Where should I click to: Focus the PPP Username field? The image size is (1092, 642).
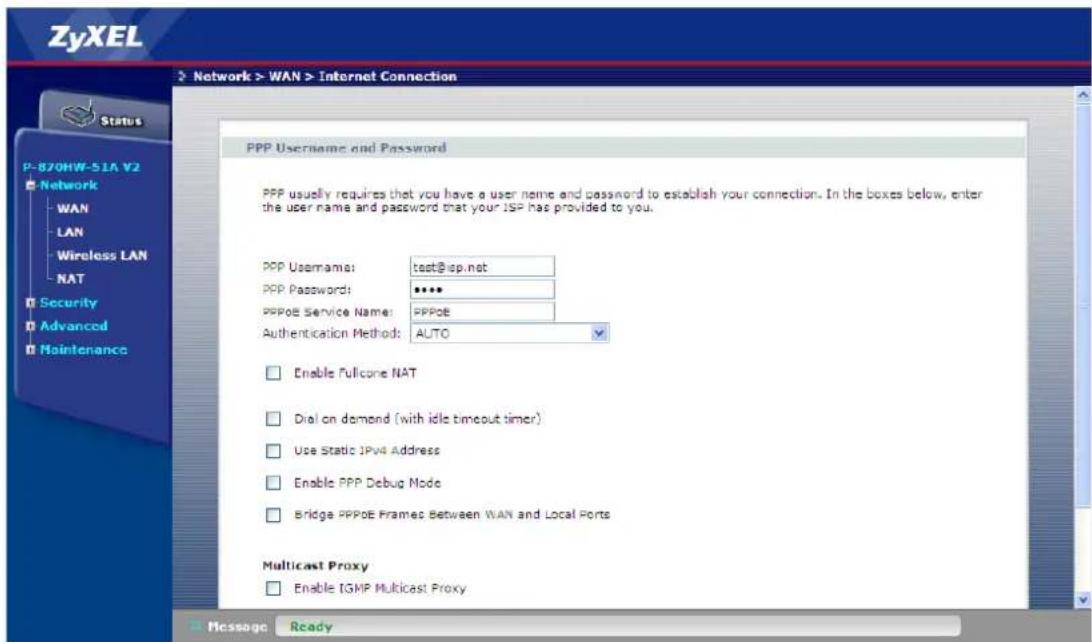click(482, 267)
